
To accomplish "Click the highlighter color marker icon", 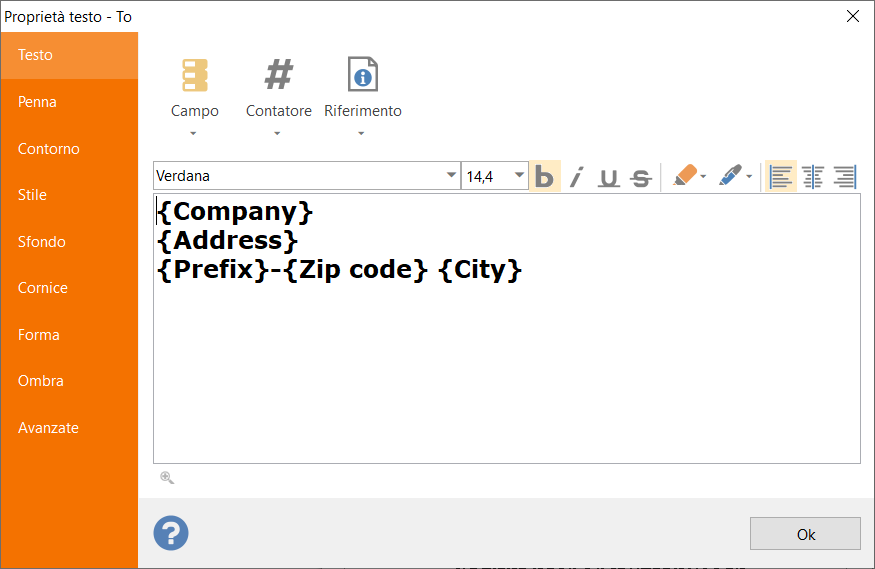I will [x=685, y=176].
